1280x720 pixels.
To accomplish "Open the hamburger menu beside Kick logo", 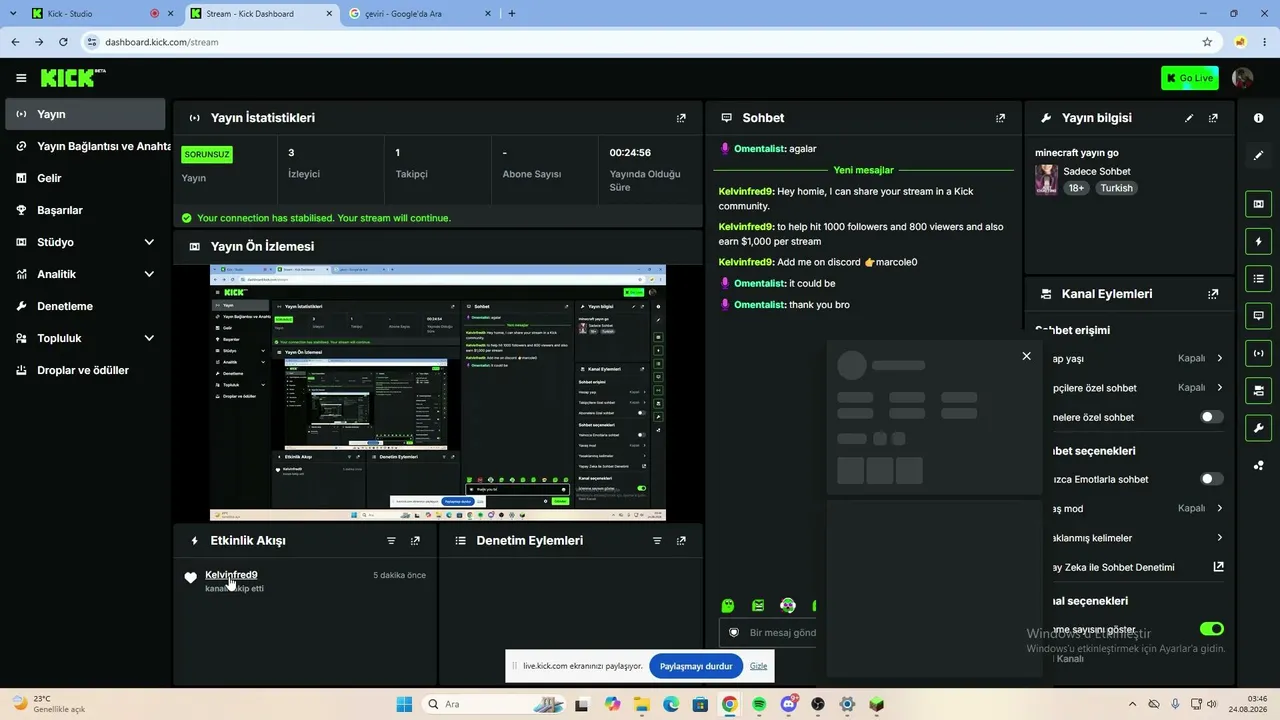I will pyautogui.click(x=21, y=78).
